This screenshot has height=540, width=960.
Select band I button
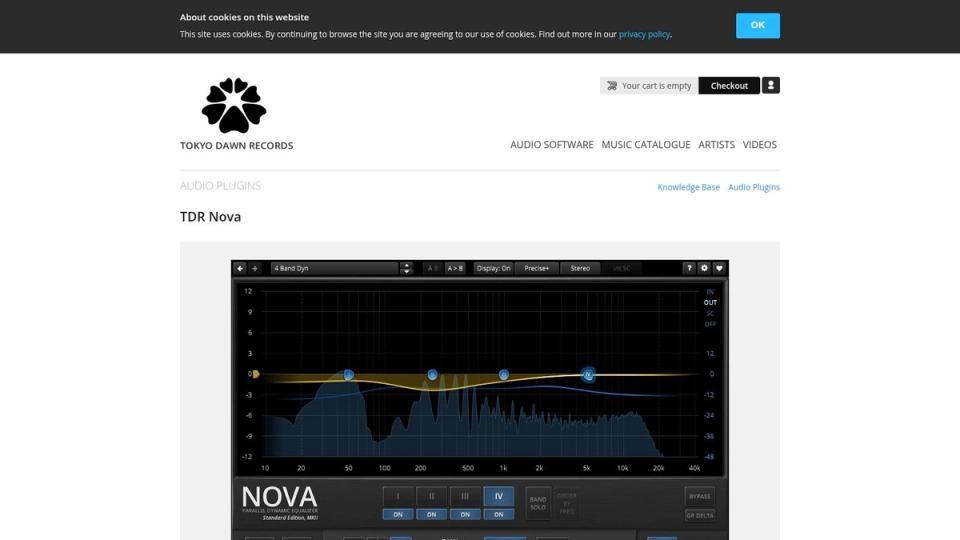click(397, 497)
